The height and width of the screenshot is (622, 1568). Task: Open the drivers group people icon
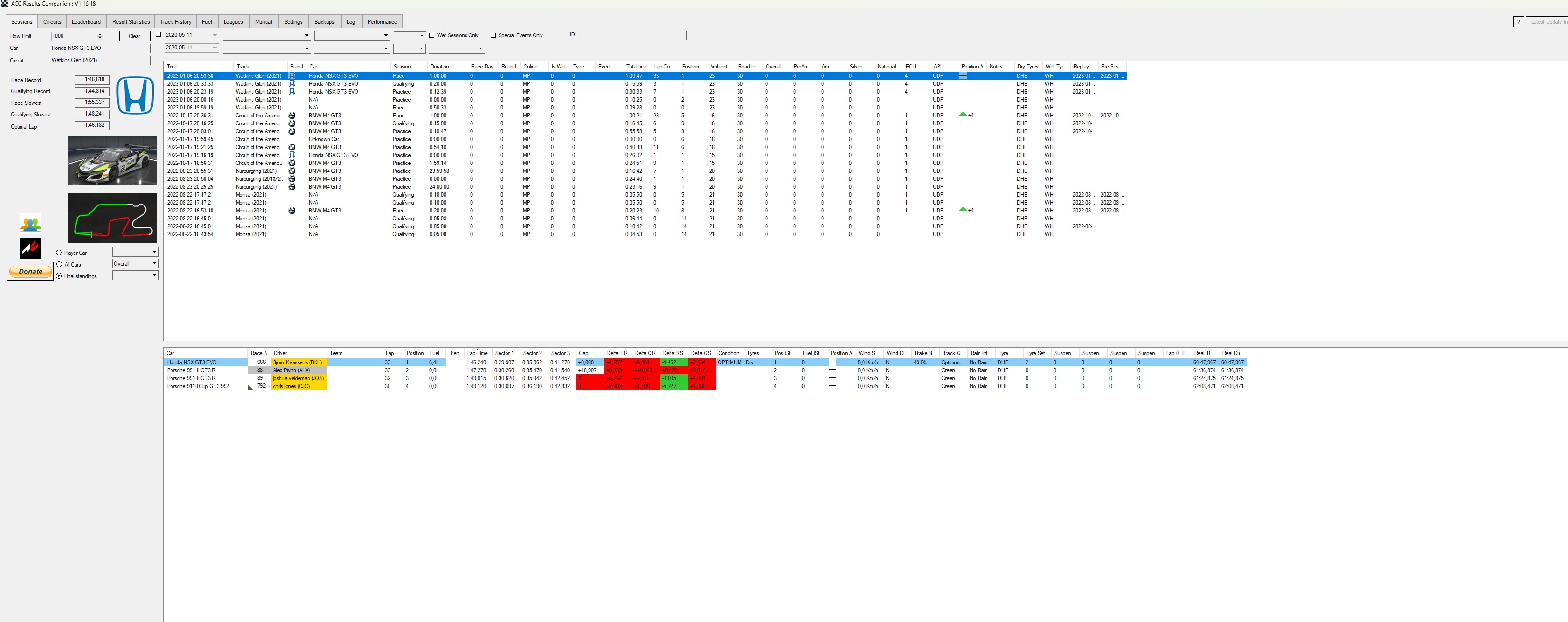pos(30,223)
